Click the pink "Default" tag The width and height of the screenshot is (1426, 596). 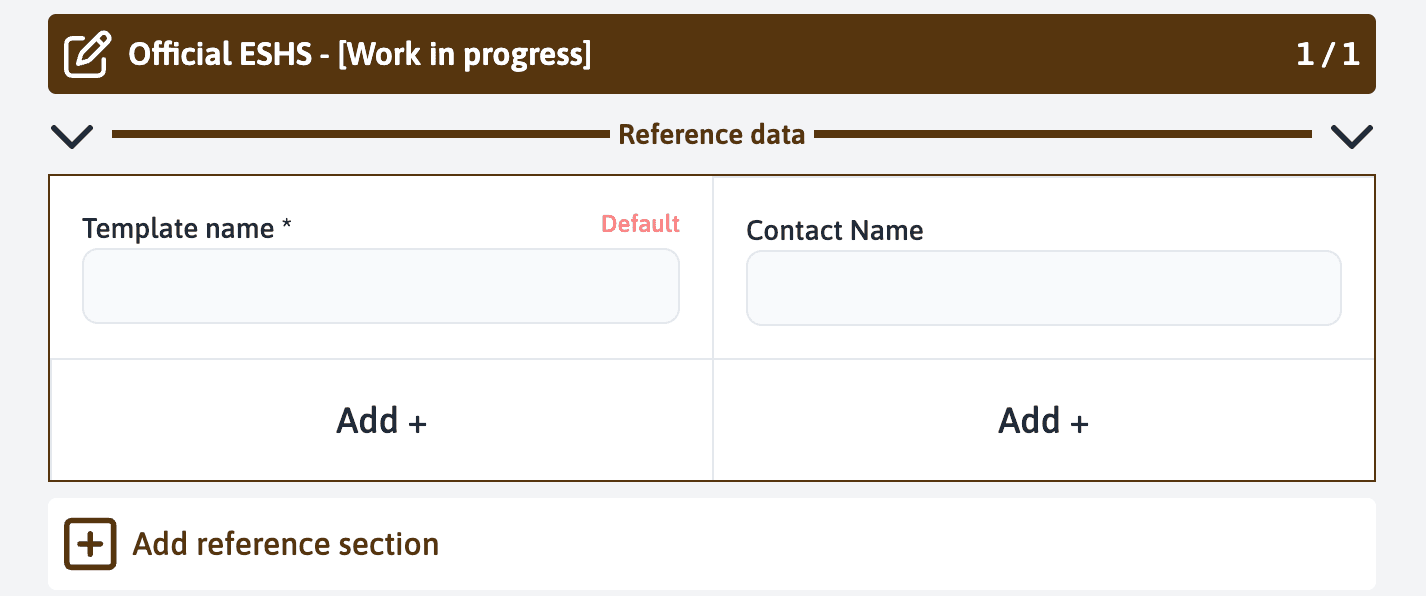point(640,224)
